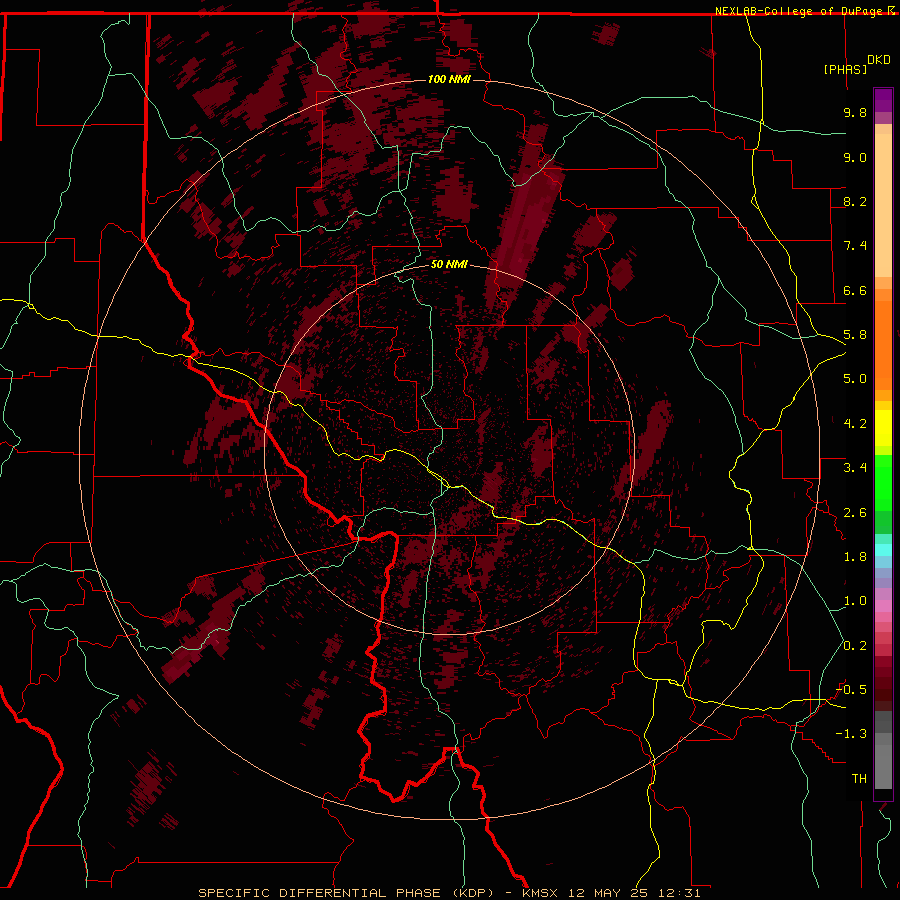Click the purple swatch at the top of the color bar
The height and width of the screenshot is (900, 900).
pyautogui.click(x=883, y=100)
